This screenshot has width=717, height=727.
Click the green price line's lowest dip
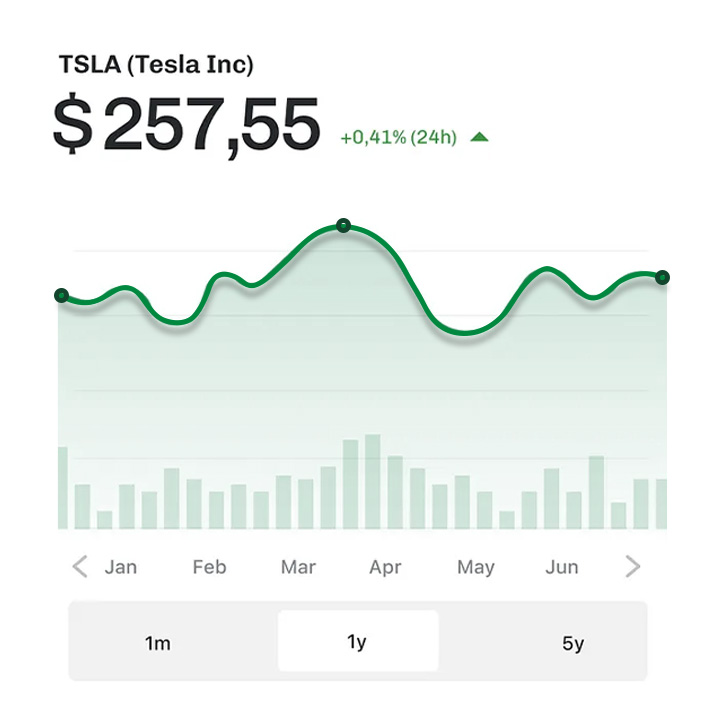point(465,333)
